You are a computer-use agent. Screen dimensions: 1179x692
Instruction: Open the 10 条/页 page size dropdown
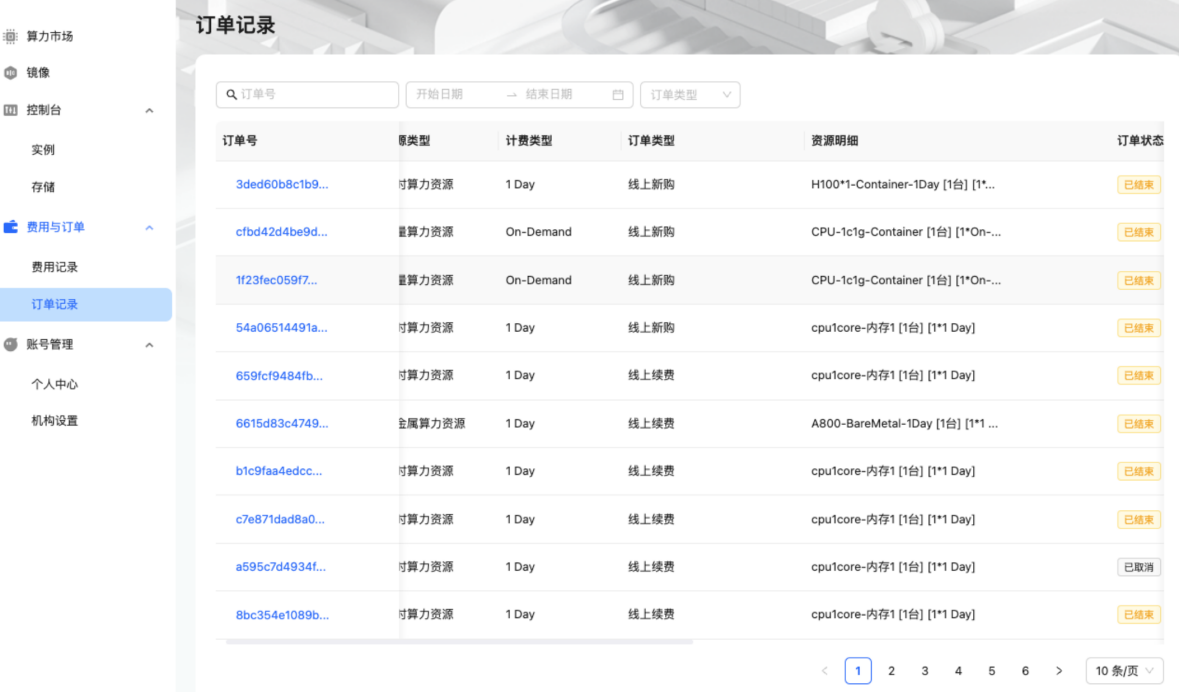coord(1124,671)
